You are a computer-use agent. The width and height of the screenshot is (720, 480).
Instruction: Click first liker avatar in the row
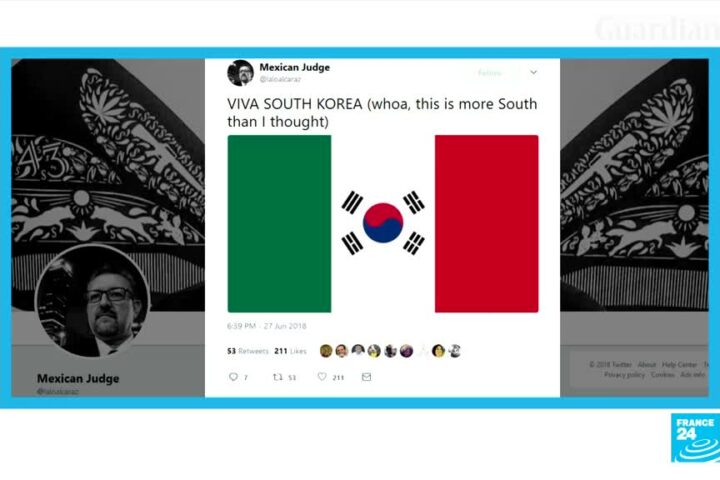pyautogui.click(x=326, y=351)
